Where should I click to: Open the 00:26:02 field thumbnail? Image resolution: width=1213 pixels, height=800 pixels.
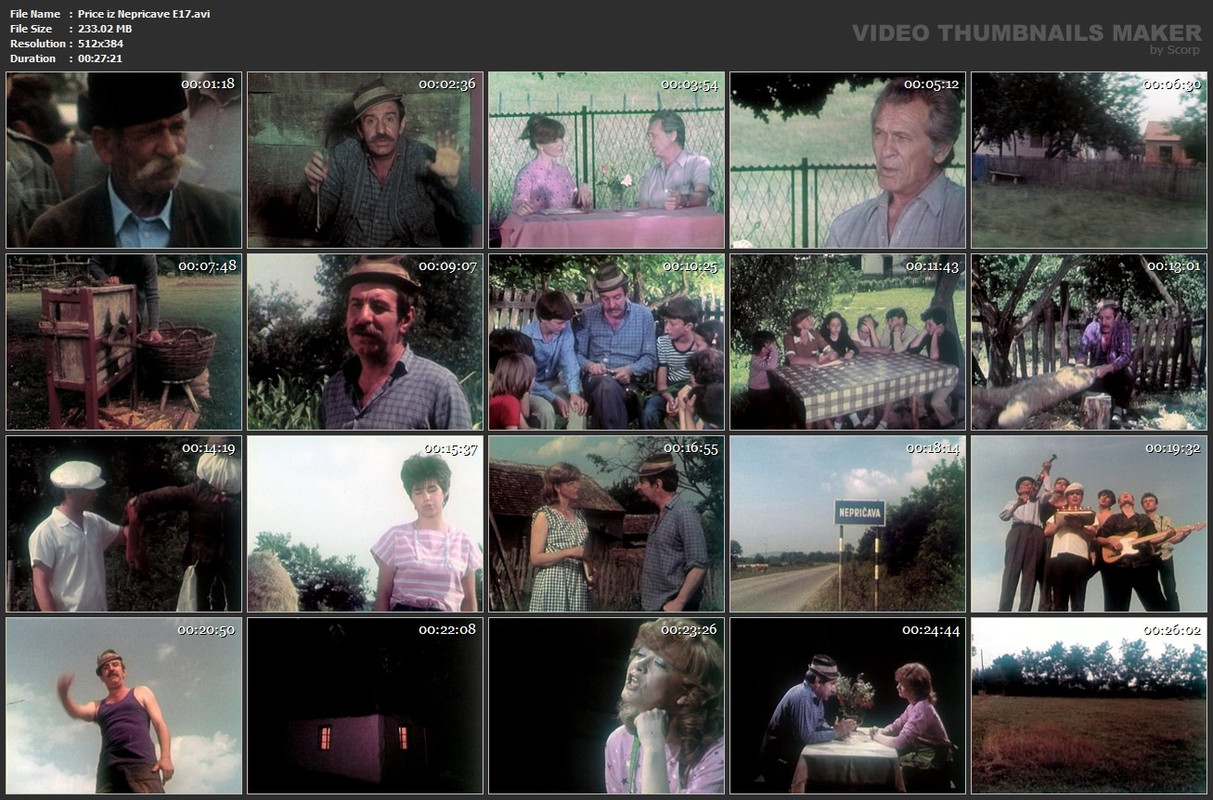[x=1089, y=706]
